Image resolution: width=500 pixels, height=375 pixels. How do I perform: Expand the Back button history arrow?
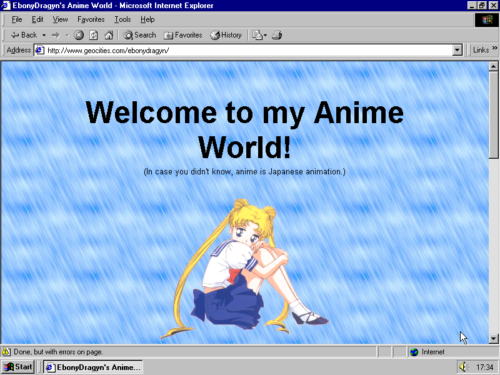(x=44, y=35)
